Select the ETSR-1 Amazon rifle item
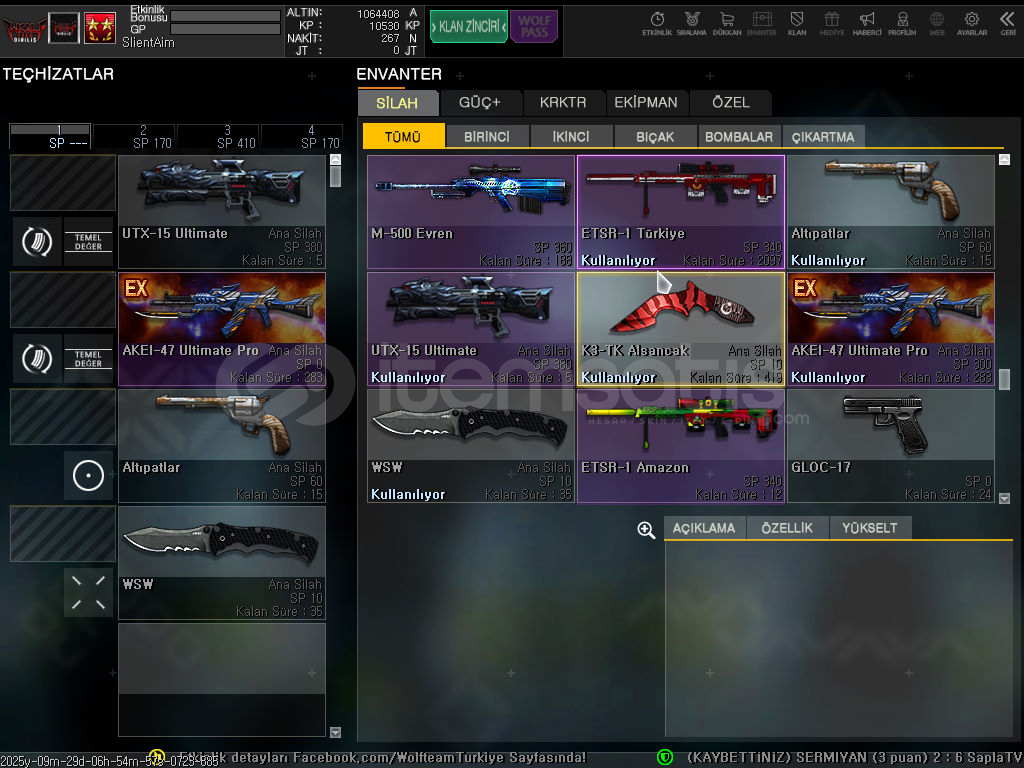Viewport: 1024px width, 768px height. click(681, 446)
